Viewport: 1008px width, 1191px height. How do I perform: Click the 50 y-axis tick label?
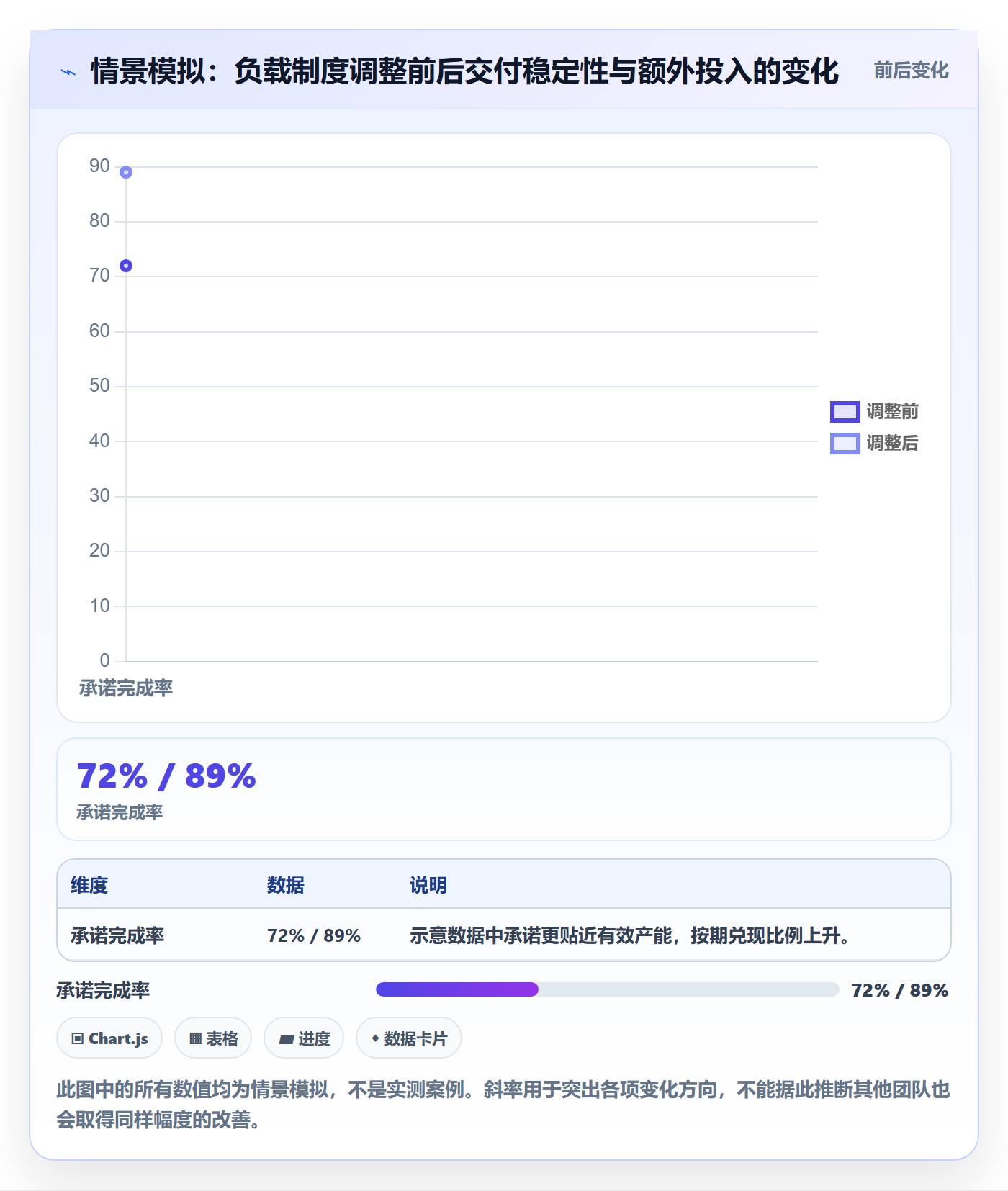pos(99,386)
